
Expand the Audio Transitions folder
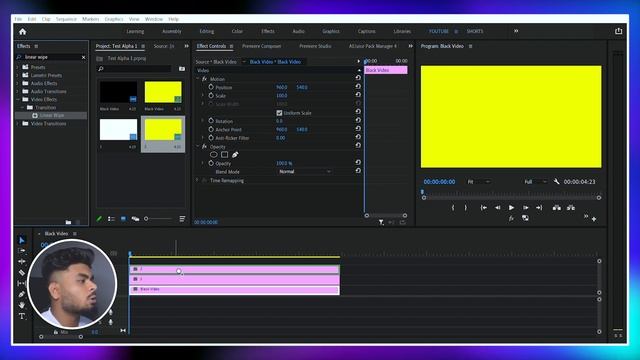[x=18, y=91]
